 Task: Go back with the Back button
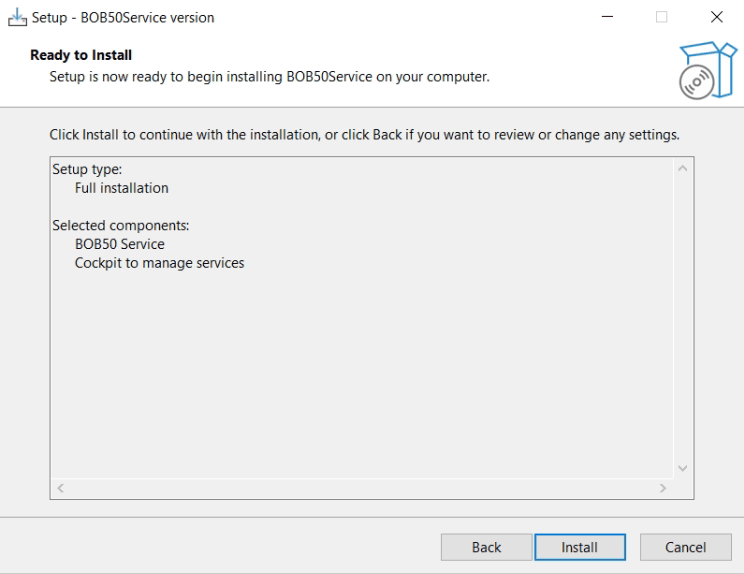[x=486, y=547]
